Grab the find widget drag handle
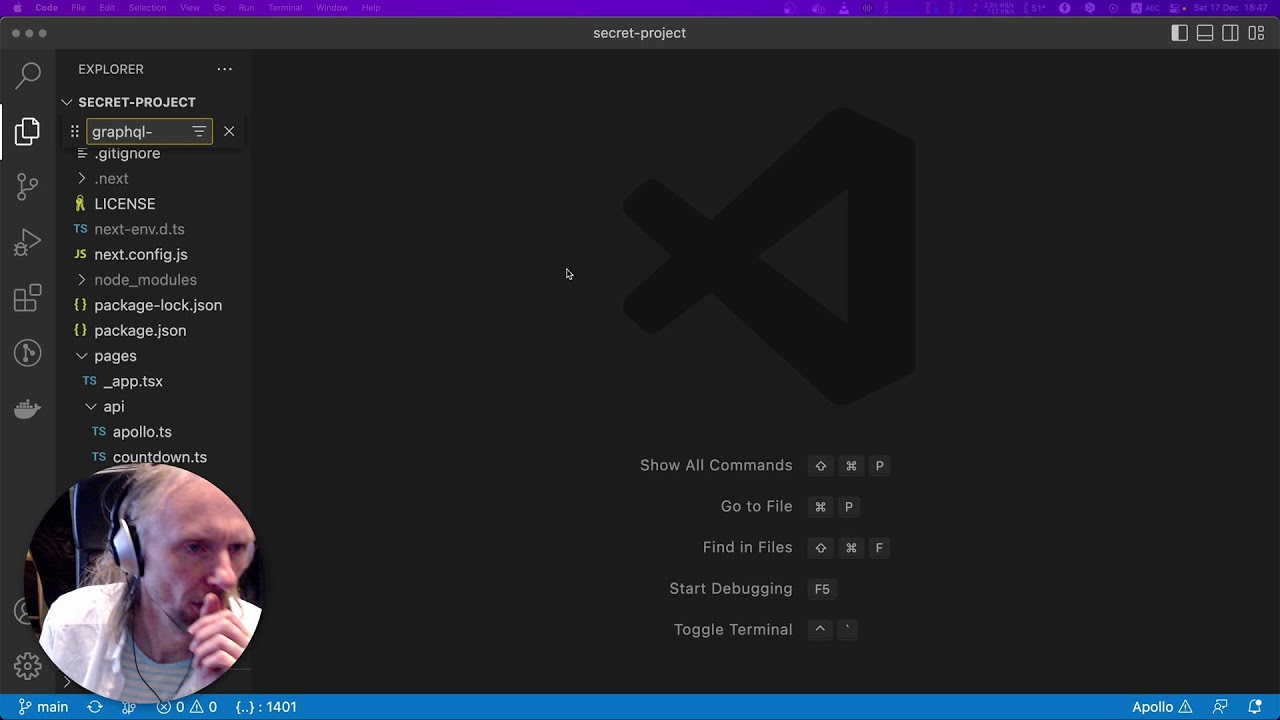Screen dimensions: 1280x720 (74, 131)
